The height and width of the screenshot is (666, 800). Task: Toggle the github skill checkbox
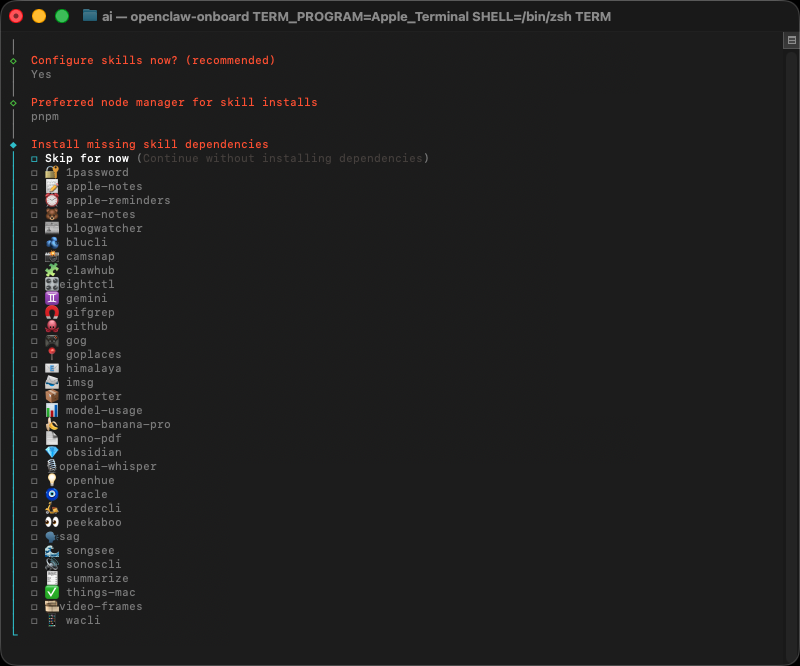tap(34, 327)
